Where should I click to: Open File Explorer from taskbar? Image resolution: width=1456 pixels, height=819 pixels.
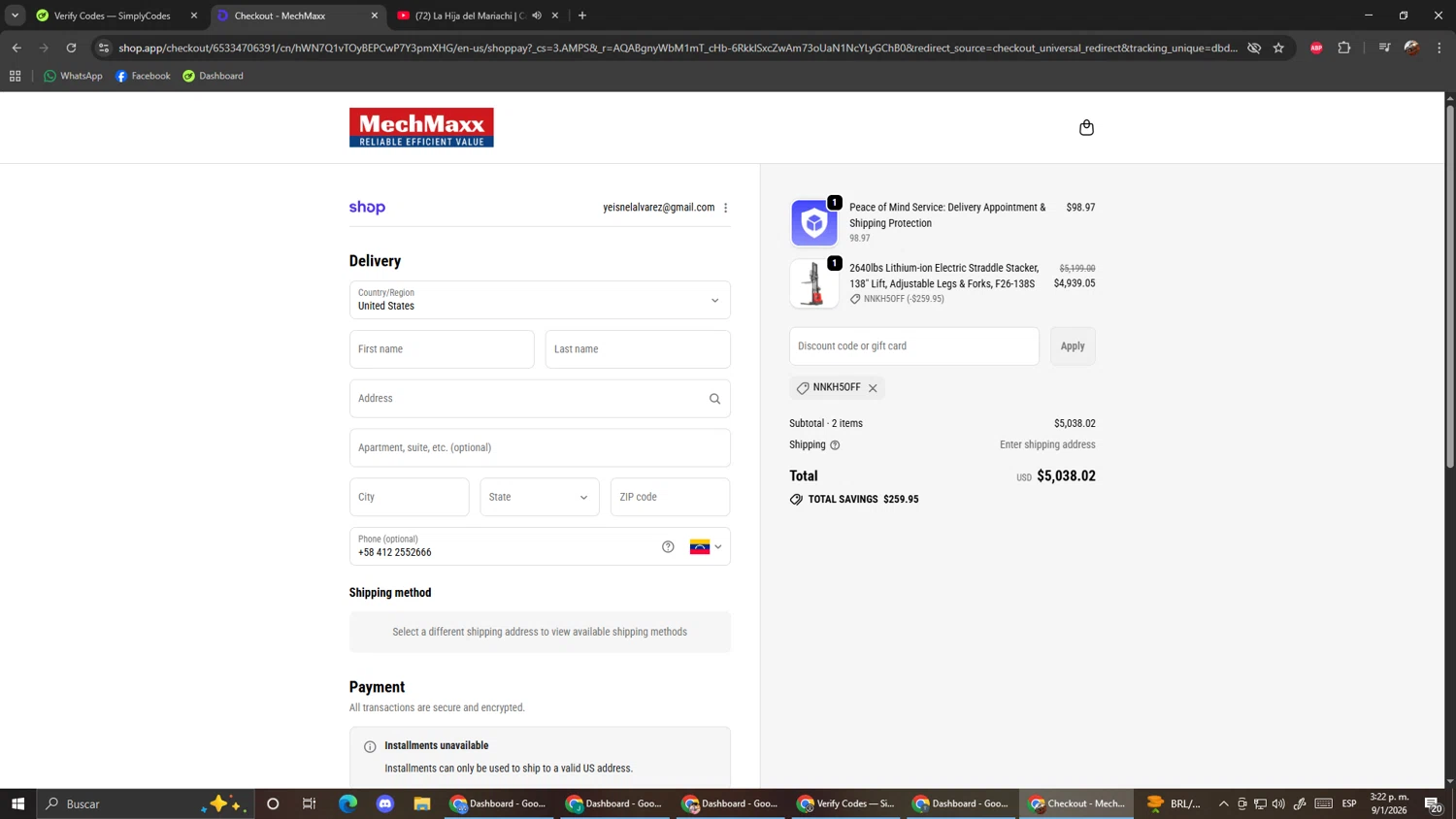click(x=422, y=803)
